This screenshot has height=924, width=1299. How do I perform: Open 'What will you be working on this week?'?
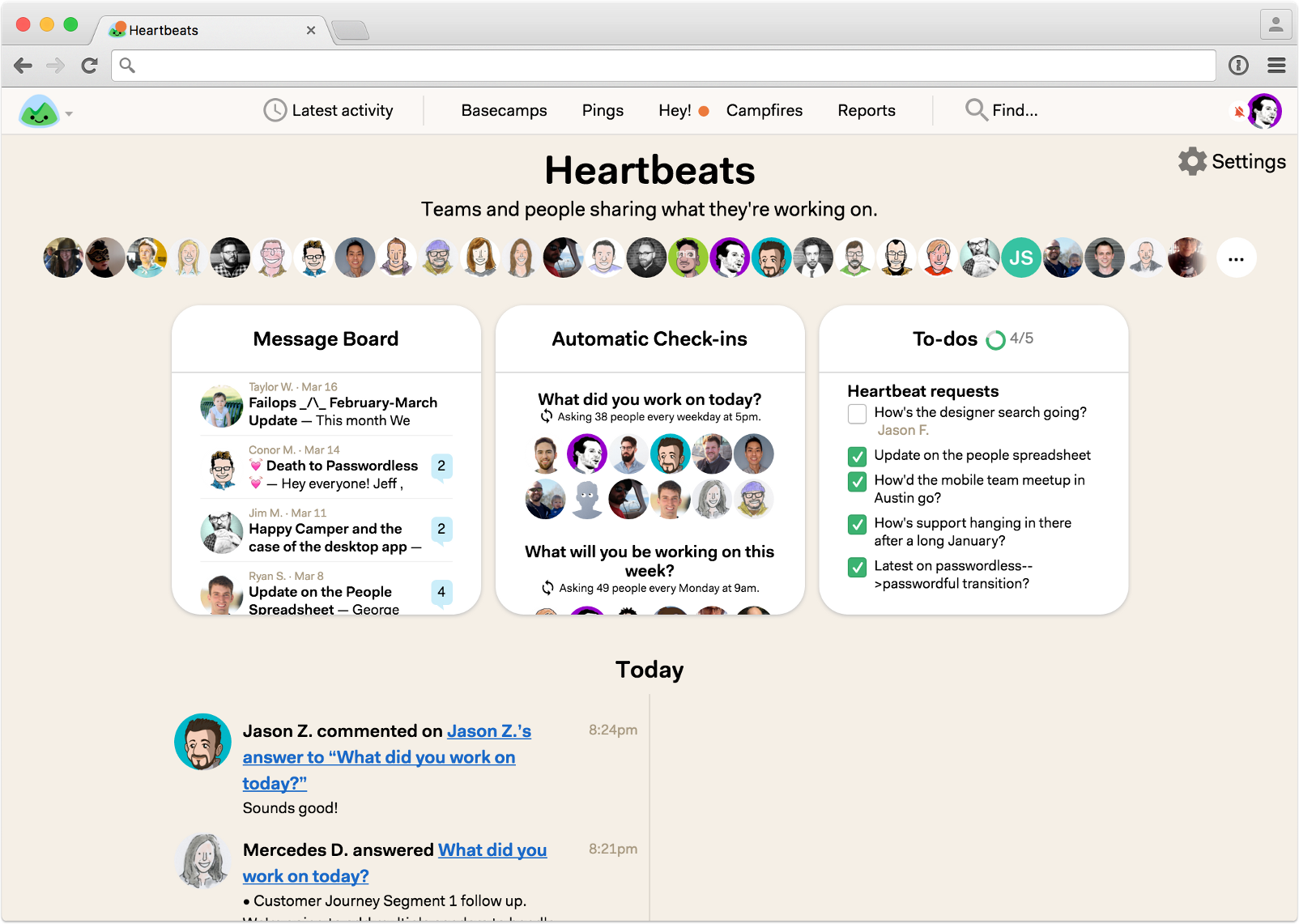coord(649,561)
